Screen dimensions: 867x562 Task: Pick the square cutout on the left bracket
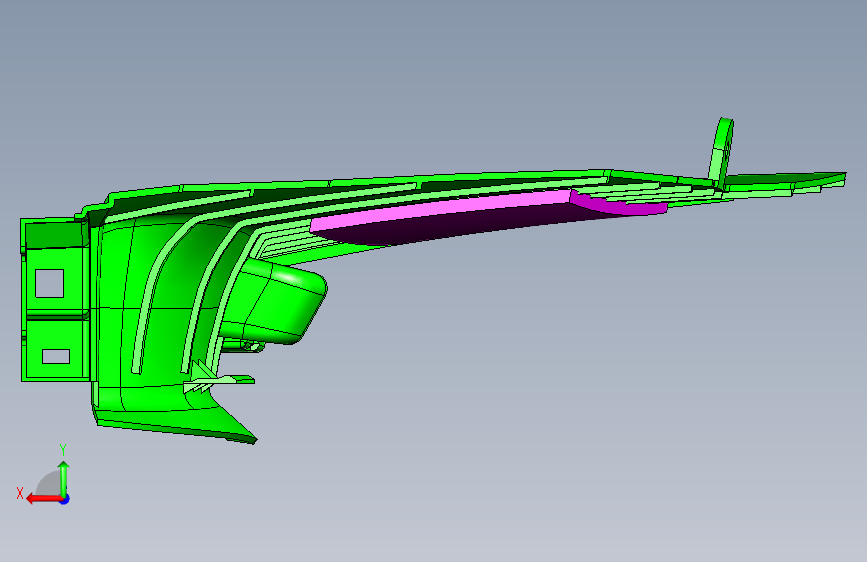click(x=49, y=283)
